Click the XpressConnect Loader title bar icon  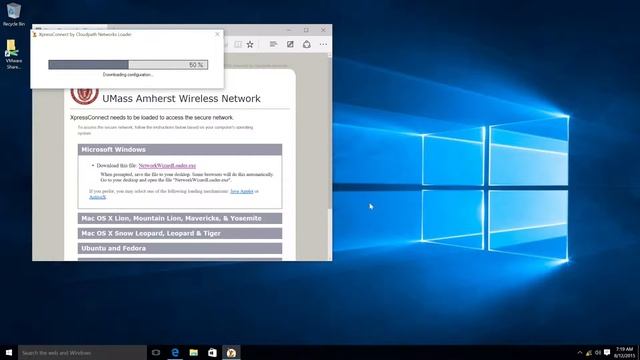(x=35, y=35)
